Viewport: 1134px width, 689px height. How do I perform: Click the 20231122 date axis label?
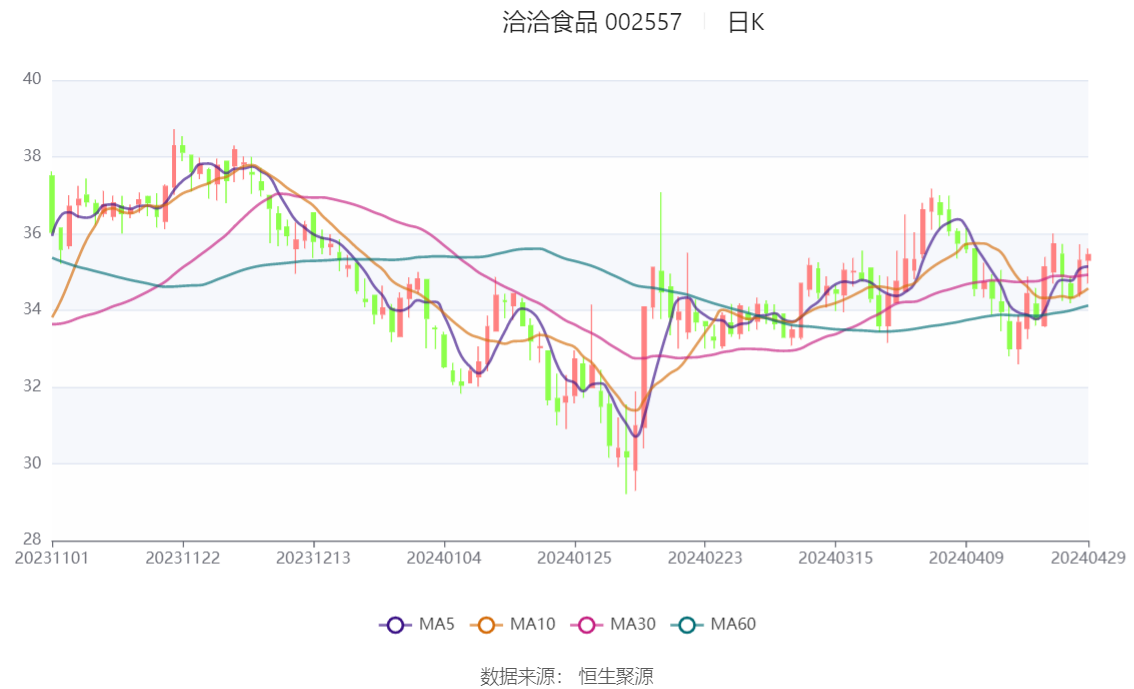pos(182,557)
